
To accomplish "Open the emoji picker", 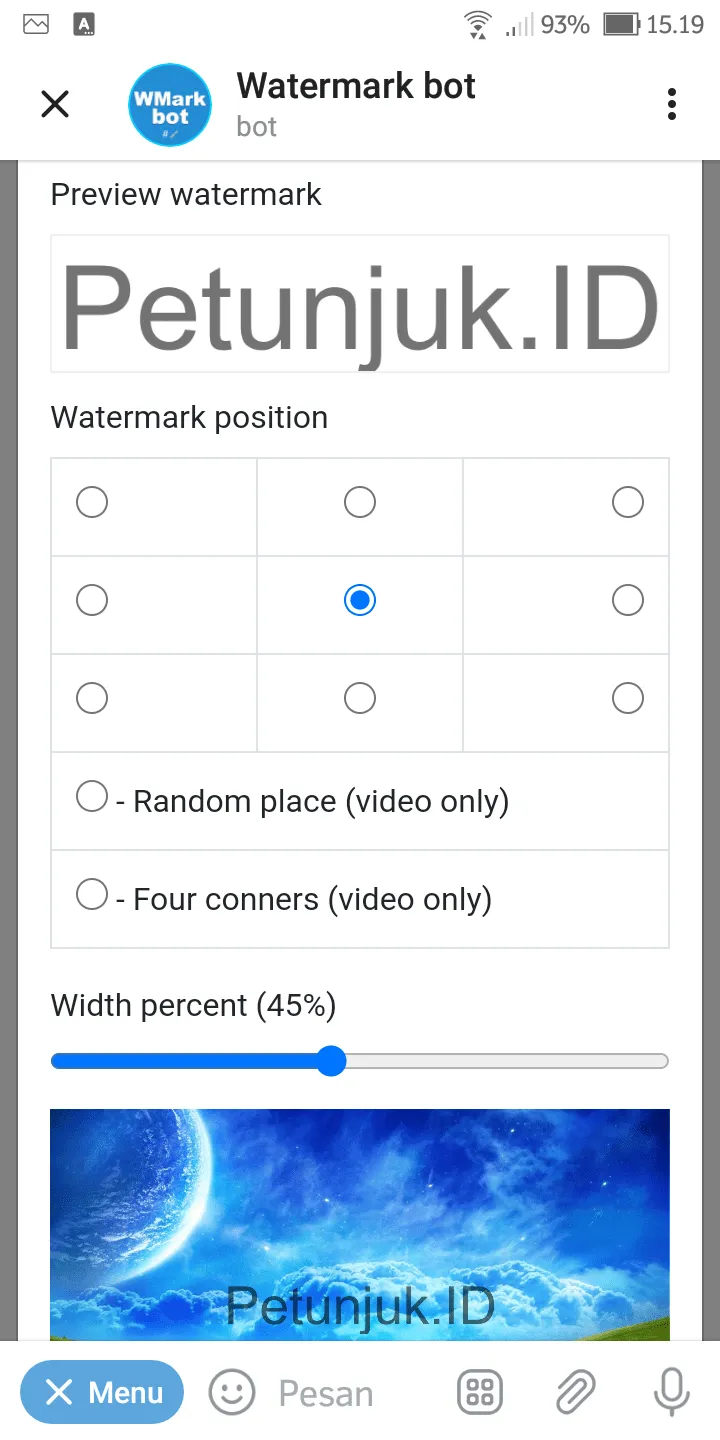I will pos(232,1392).
